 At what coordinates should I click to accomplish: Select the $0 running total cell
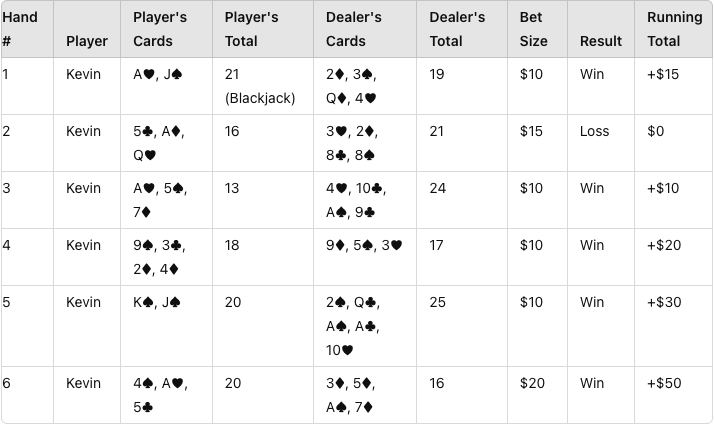tap(655, 132)
